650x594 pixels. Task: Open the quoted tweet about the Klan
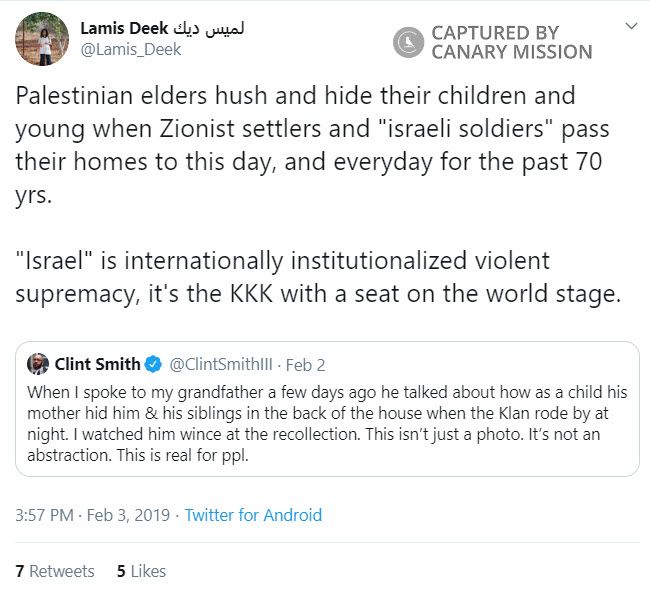tap(326, 420)
